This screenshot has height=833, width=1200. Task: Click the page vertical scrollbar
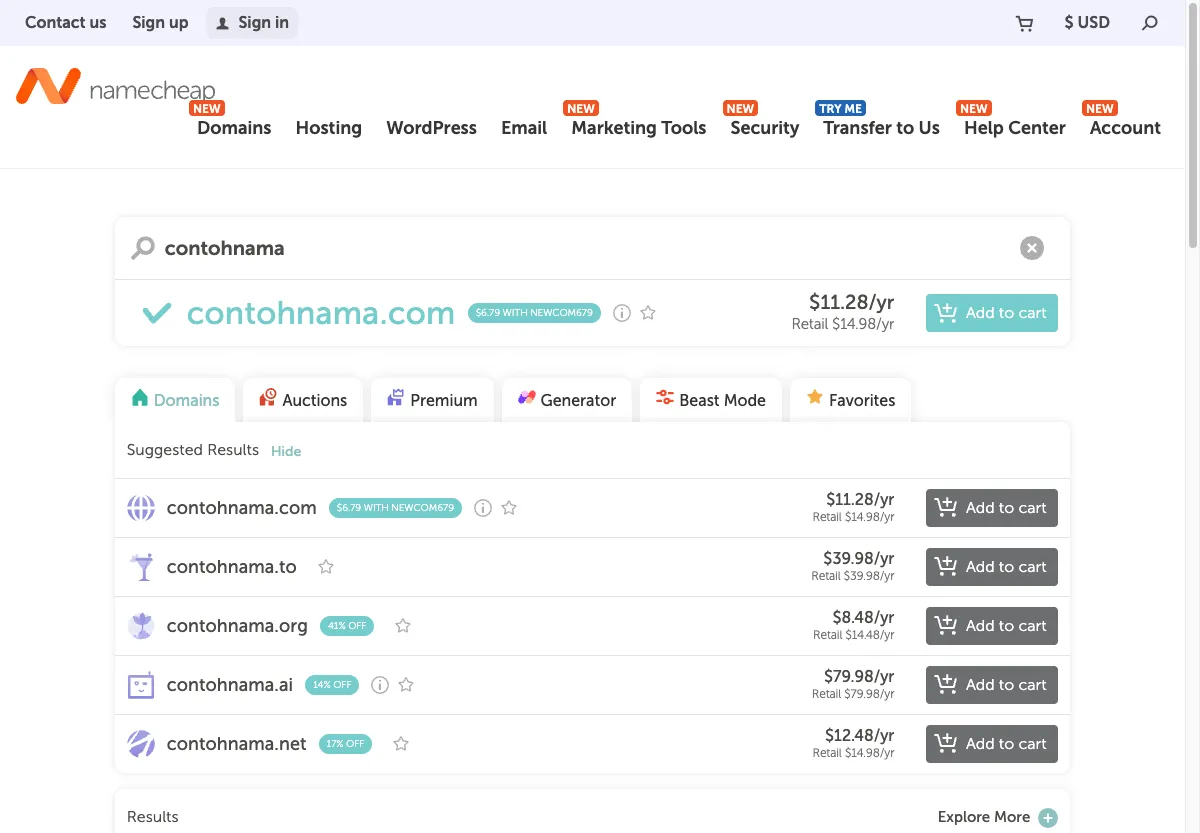coord(1192,125)
